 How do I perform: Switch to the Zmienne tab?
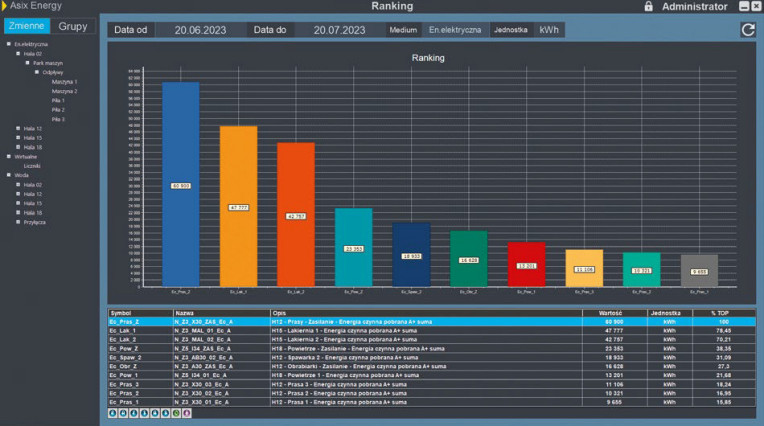point(26,26)
